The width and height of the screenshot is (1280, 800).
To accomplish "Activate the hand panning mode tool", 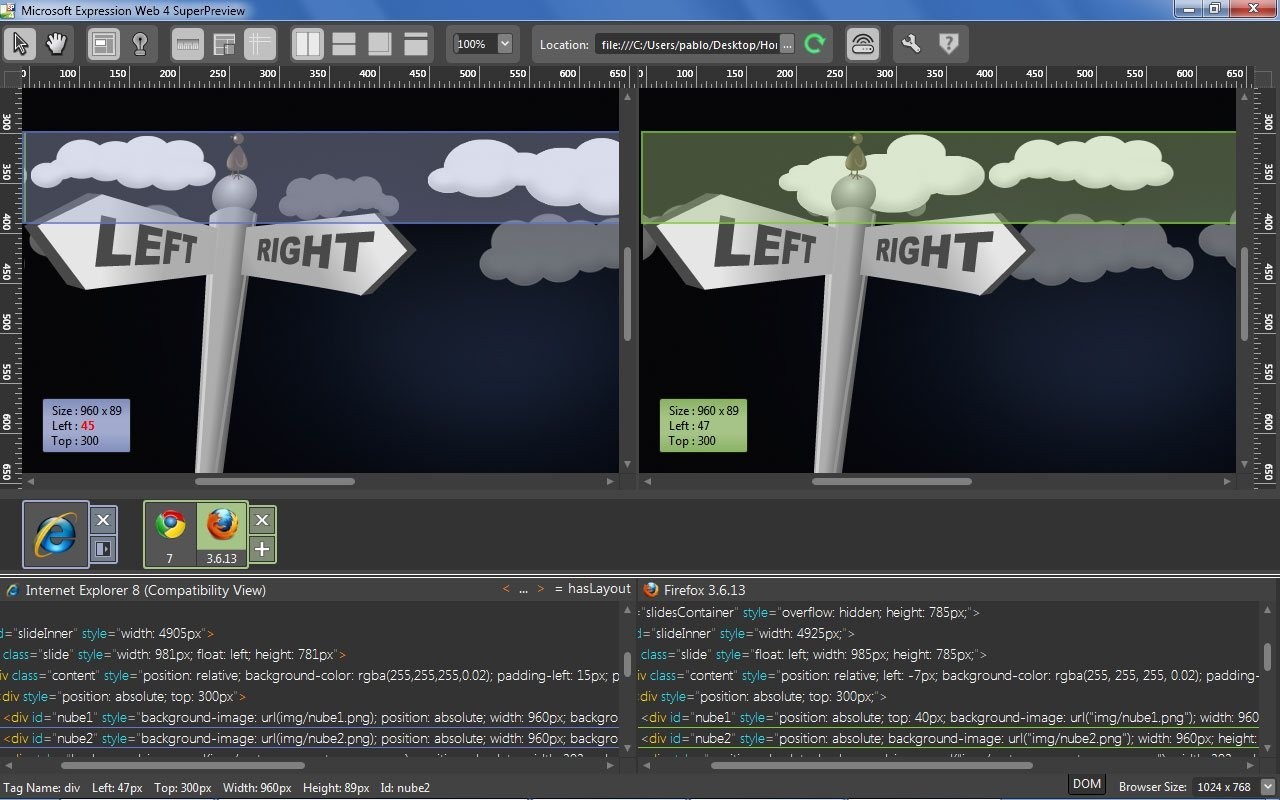I will click(x=56, y=44).
